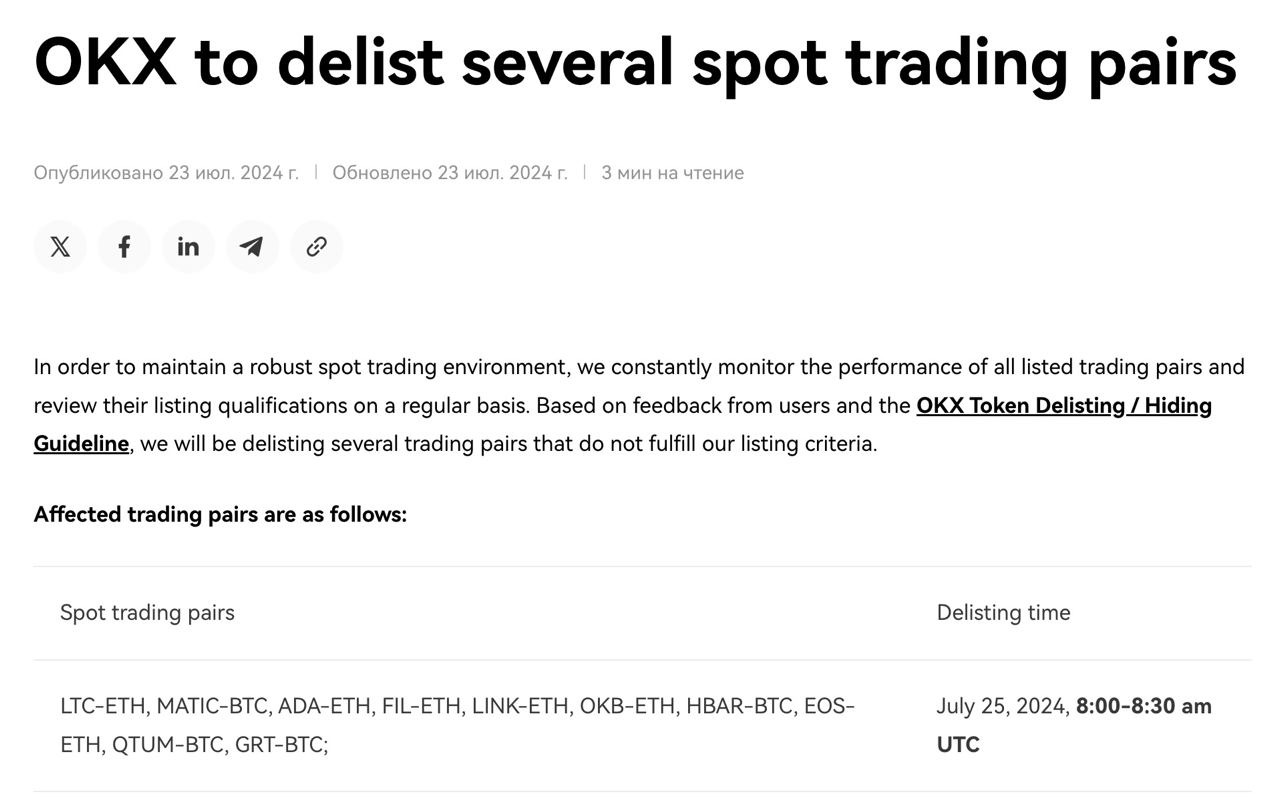1280x807 pixels.
Task: Click the "Affected trading pairs are as follows:" heading
Action: pos(220,515)
